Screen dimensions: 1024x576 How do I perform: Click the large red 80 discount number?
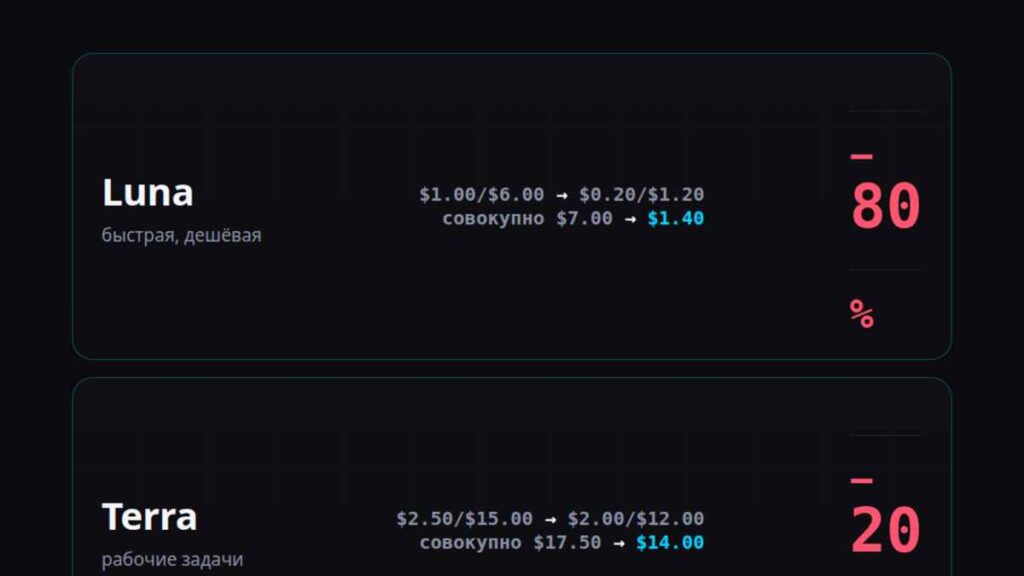tap(886, 206)
